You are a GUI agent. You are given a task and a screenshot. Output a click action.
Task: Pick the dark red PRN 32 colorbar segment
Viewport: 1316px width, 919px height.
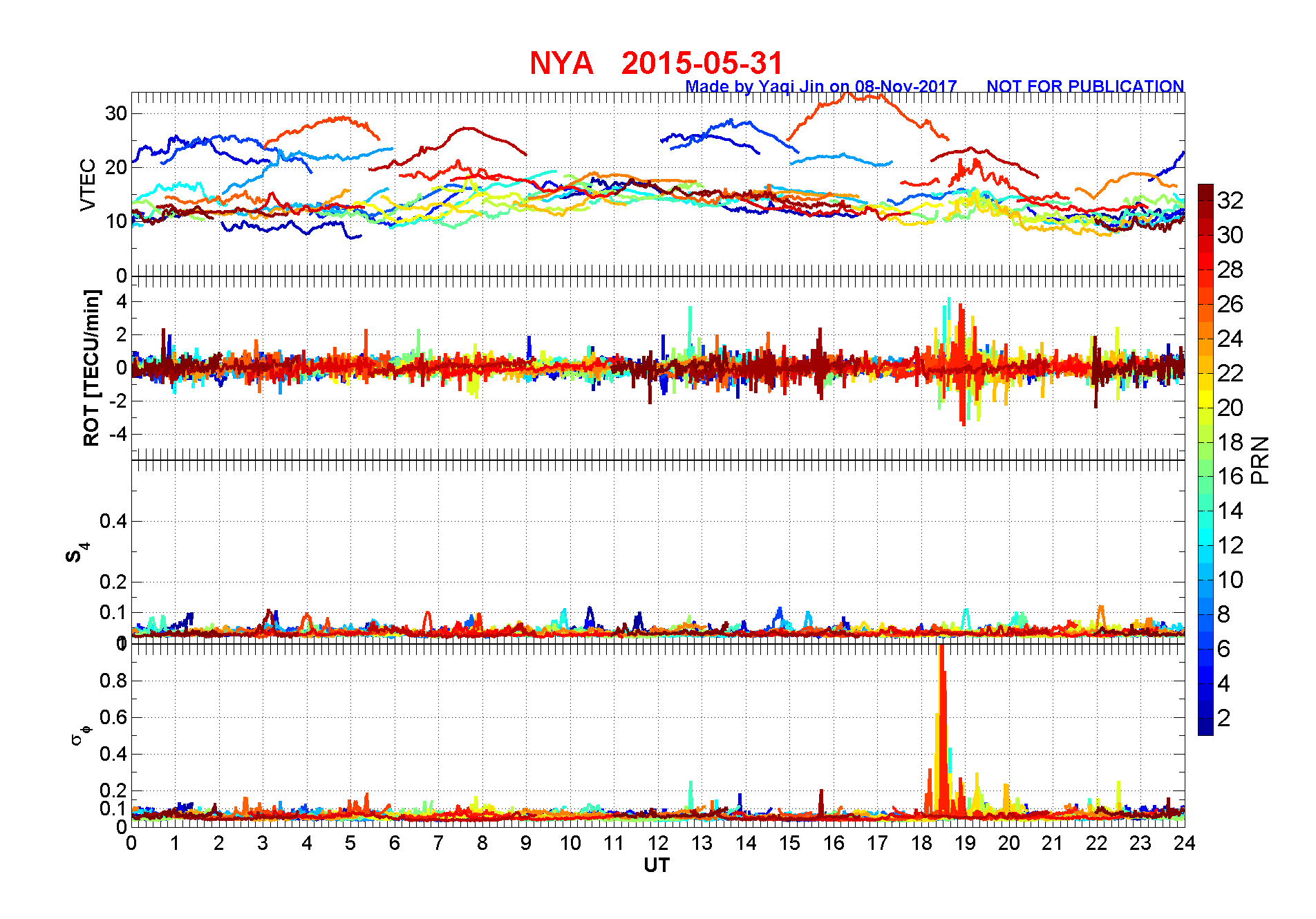[x=1205, y=192]
